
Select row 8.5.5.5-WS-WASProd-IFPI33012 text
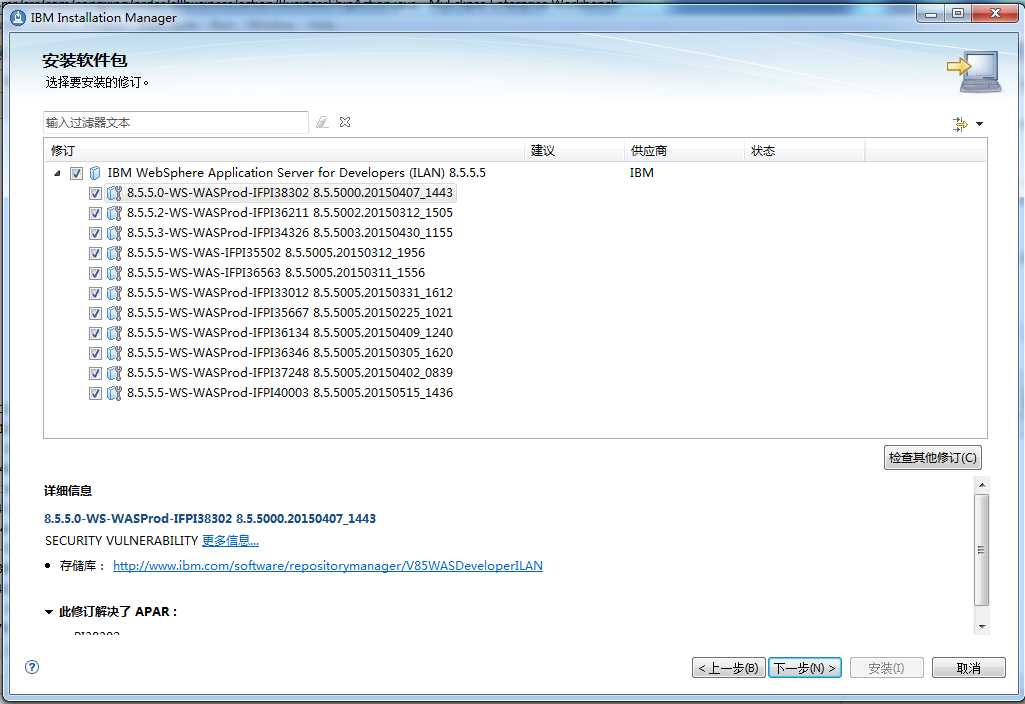click(290, 293)
